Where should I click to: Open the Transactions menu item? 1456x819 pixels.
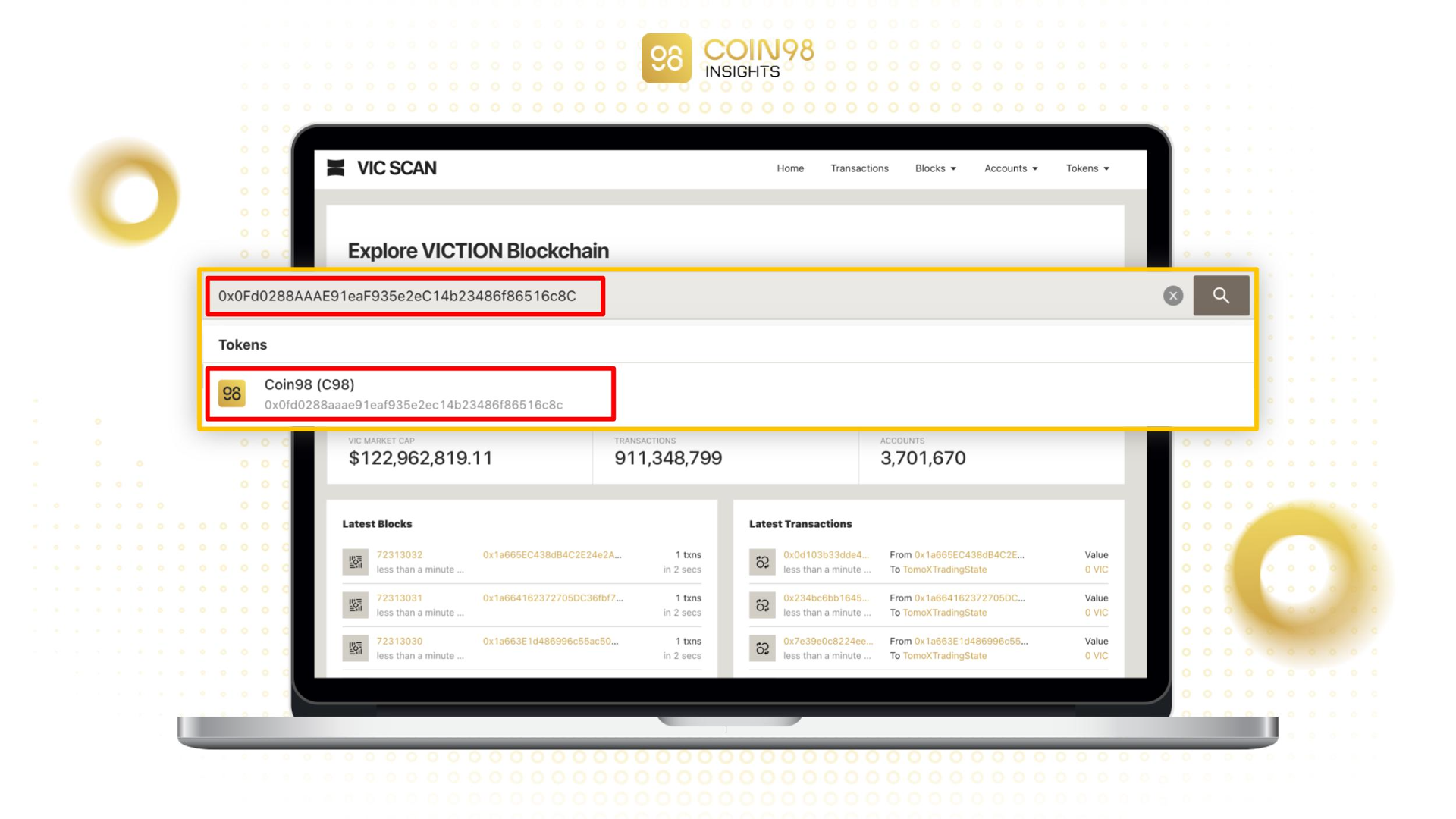coord(859,168)
